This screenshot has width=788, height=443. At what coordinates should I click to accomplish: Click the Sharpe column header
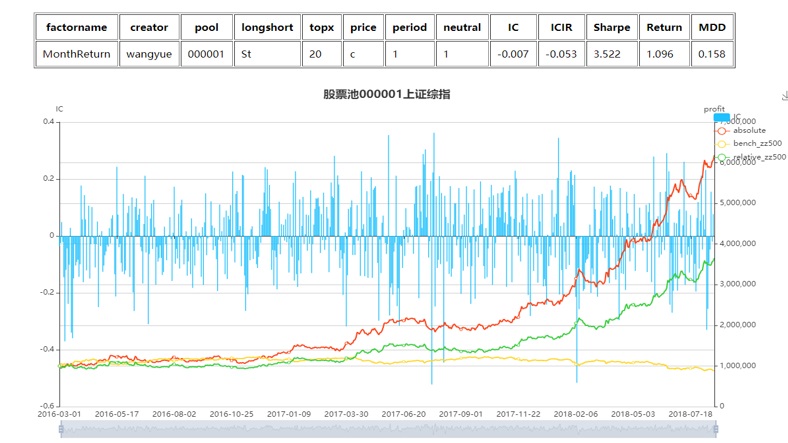coord(611,27)
